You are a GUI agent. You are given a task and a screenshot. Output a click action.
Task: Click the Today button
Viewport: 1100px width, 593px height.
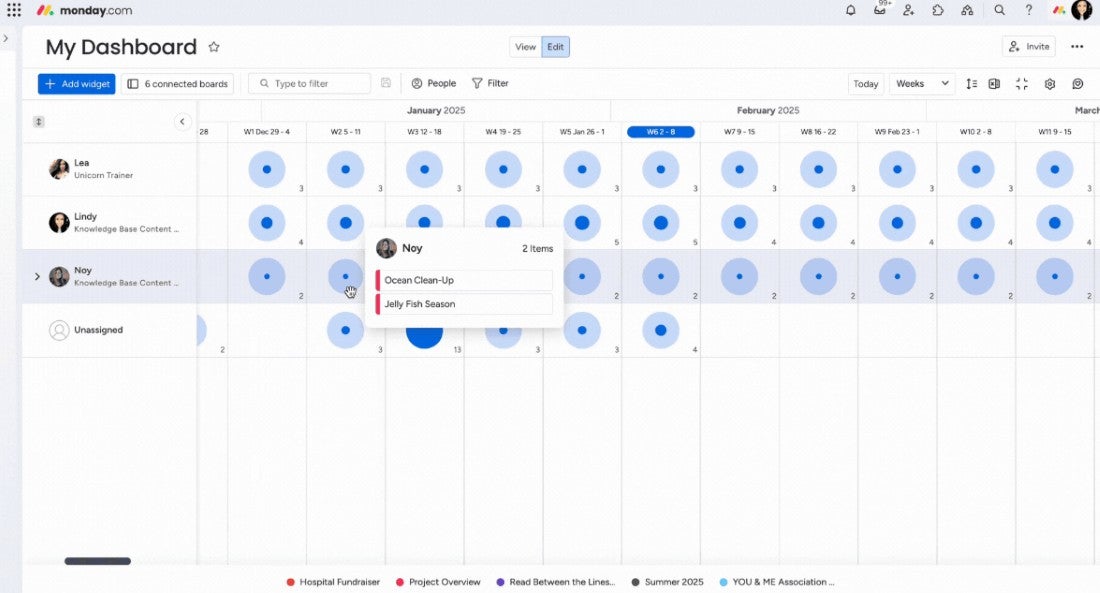click(x=866, y=84)
